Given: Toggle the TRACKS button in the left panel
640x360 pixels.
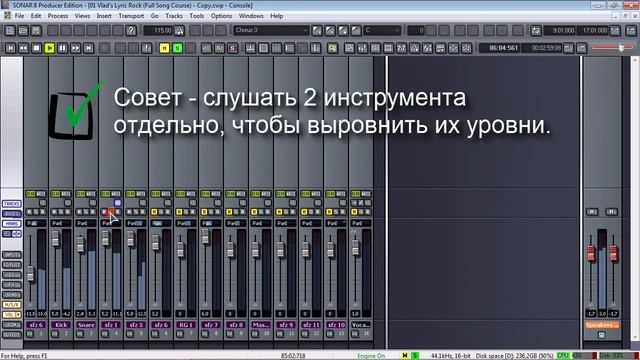Looking at the screenshot, I should [x=11, y=204].
